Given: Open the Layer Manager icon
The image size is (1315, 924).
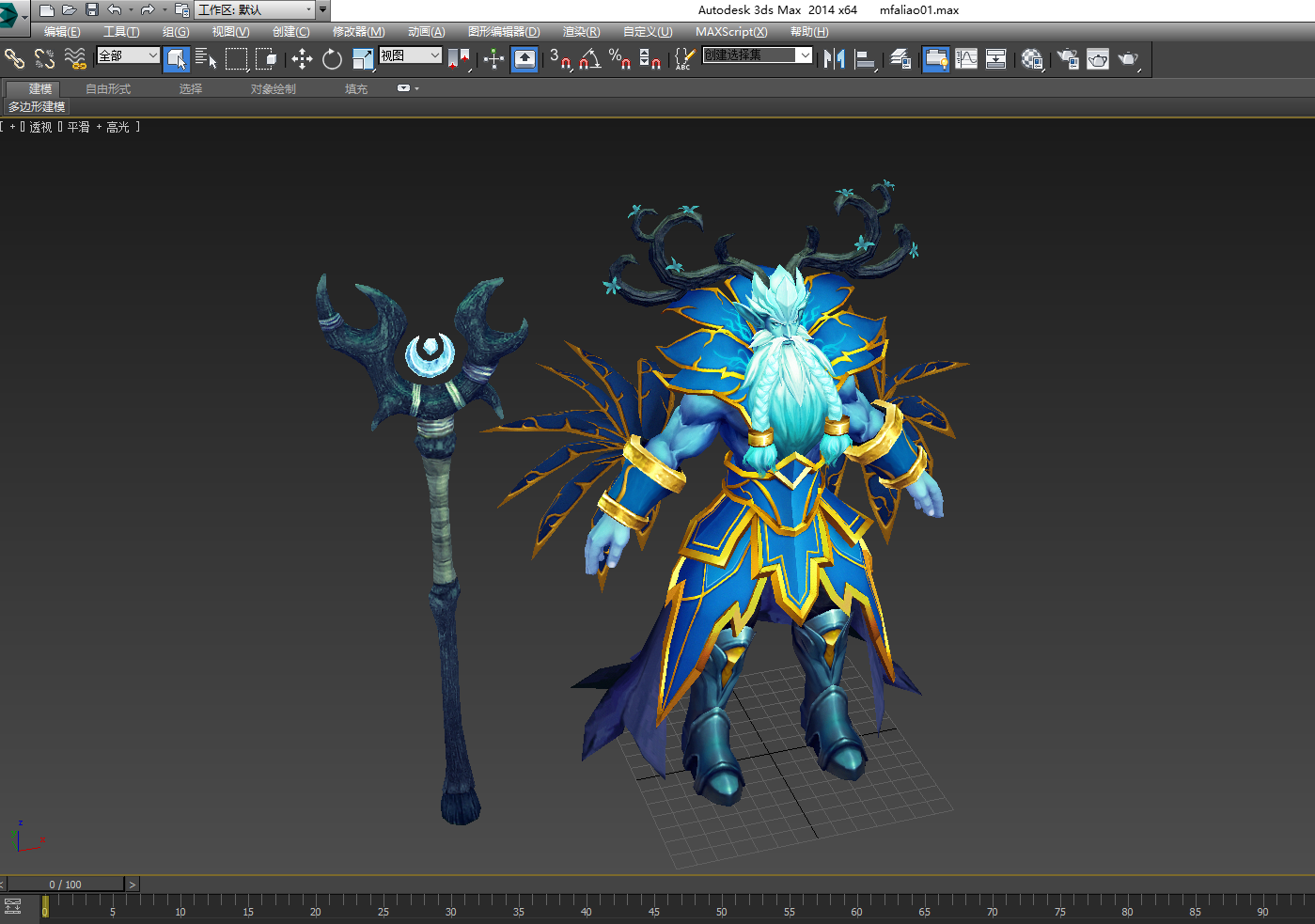Looking at the screenshot, I should 900,59.
